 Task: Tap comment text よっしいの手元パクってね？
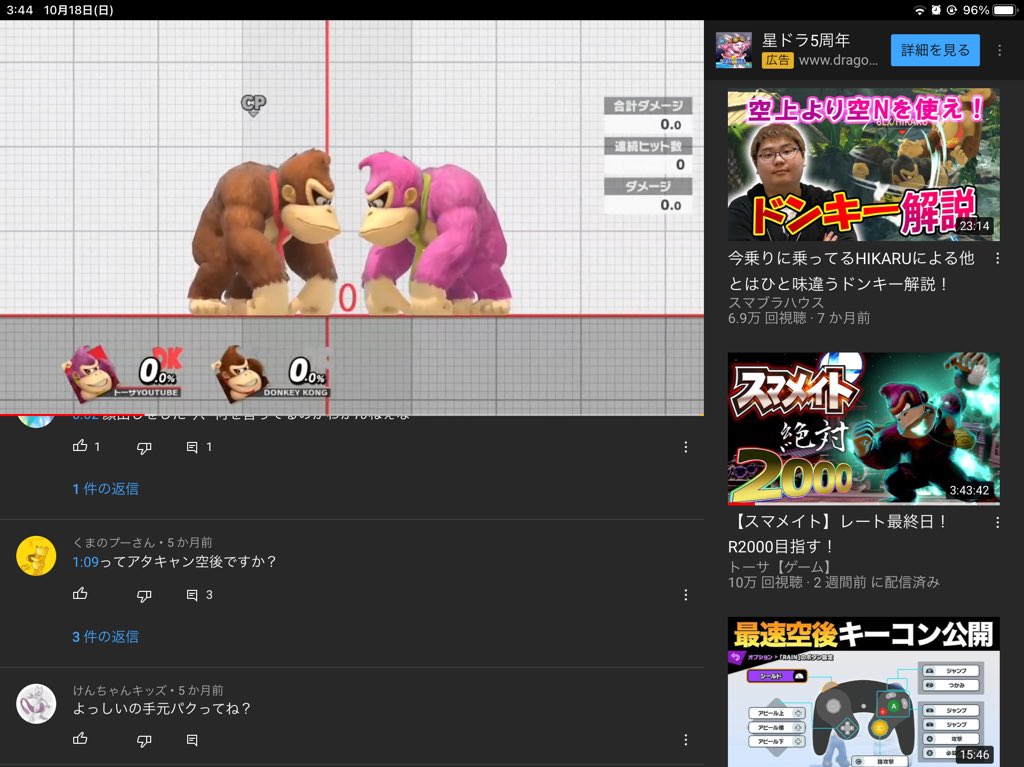(161, 708)
